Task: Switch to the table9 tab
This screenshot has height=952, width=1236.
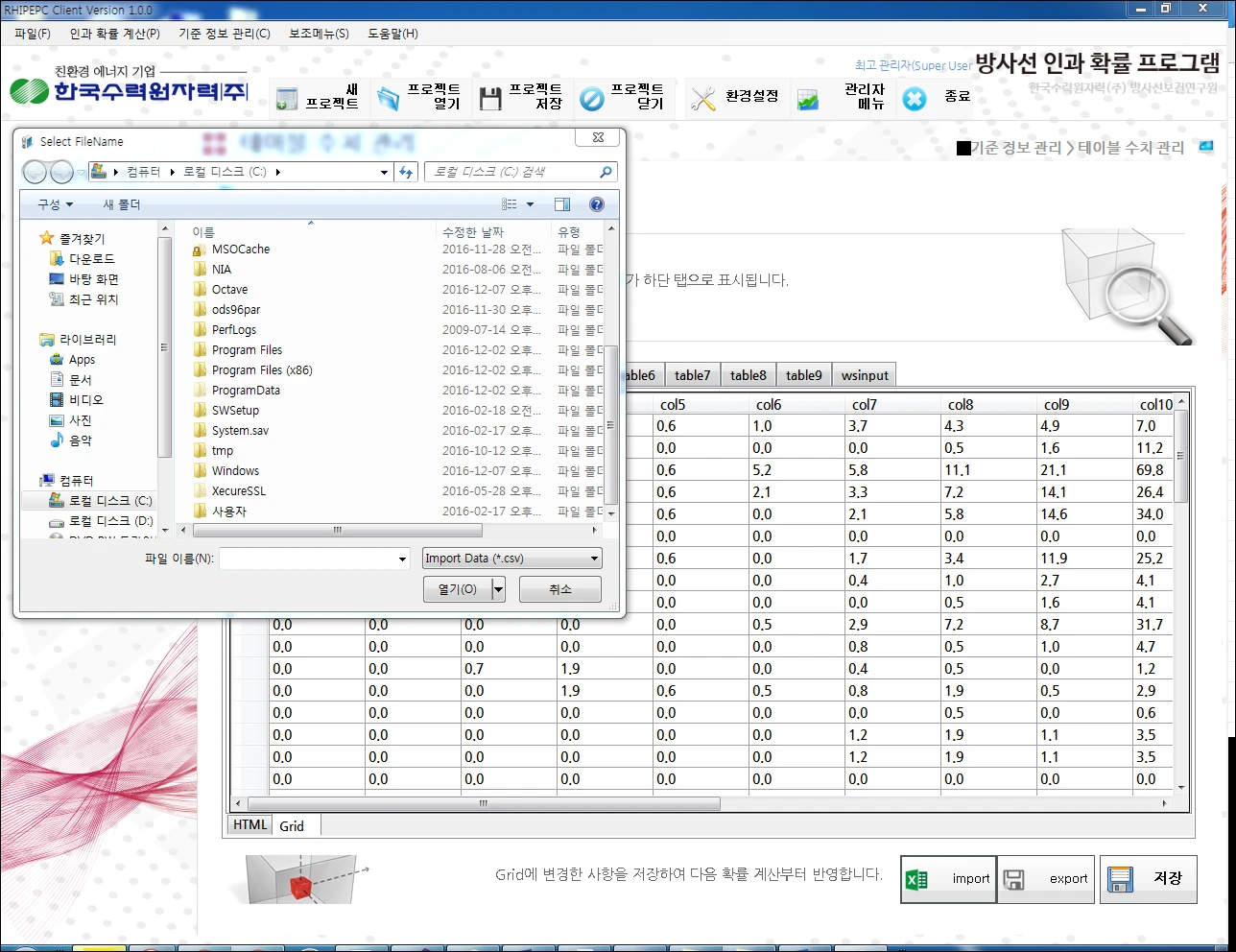Action: point(803,375)
